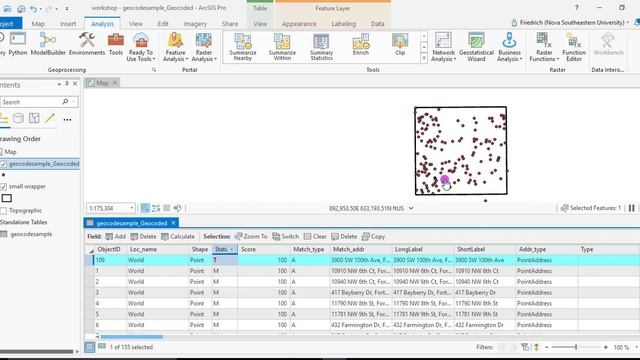Viewport: 640px width, 360px height.
Task: Open the Enrich tool
Action: [361, 44]
